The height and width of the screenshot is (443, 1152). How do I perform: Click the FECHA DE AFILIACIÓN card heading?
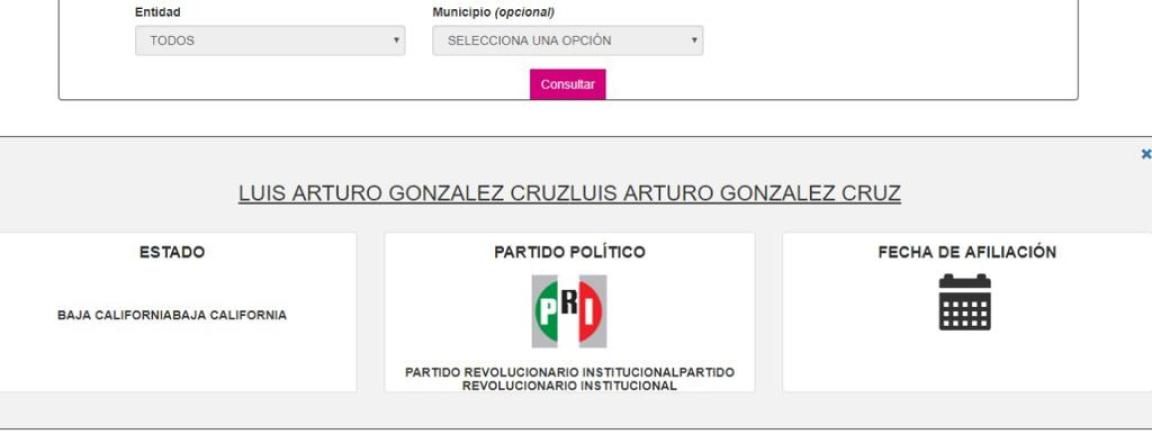pos(967,252)
